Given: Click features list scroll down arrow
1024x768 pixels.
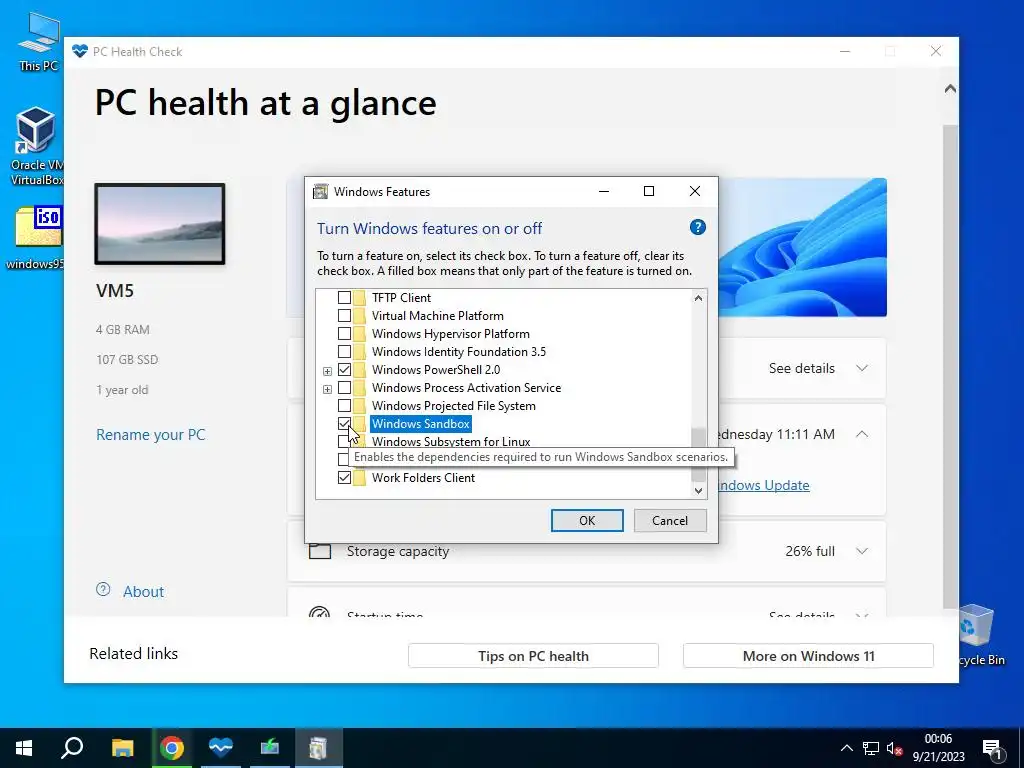Looking at the screenshot, I should click(698, 490).
